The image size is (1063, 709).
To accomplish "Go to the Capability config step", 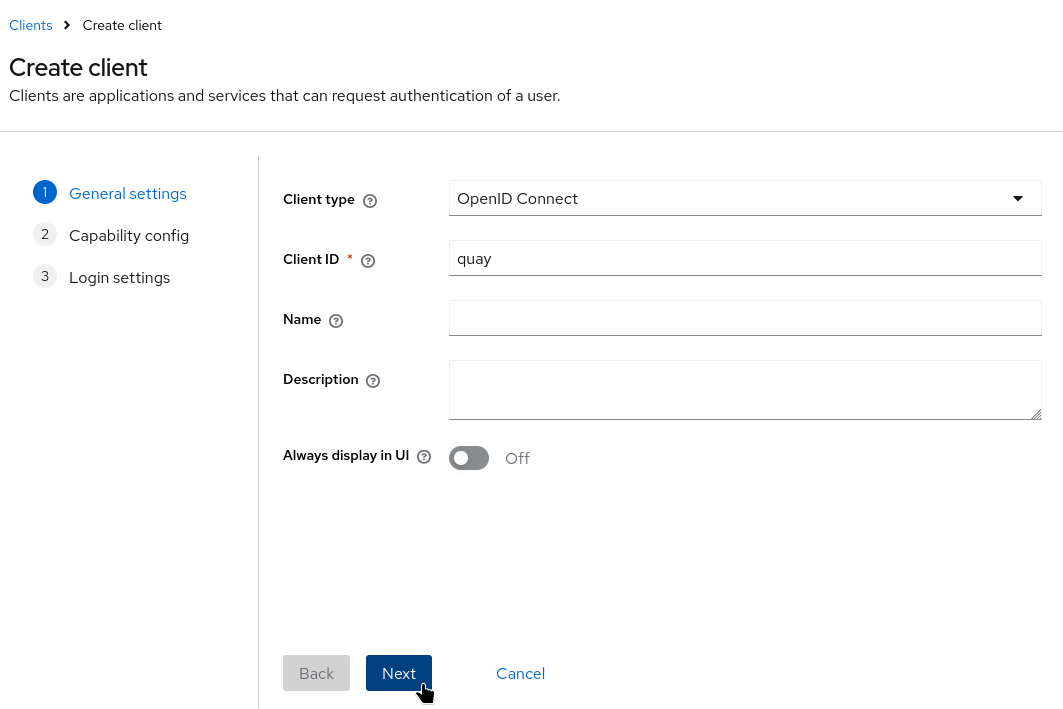I will [129, 236].
